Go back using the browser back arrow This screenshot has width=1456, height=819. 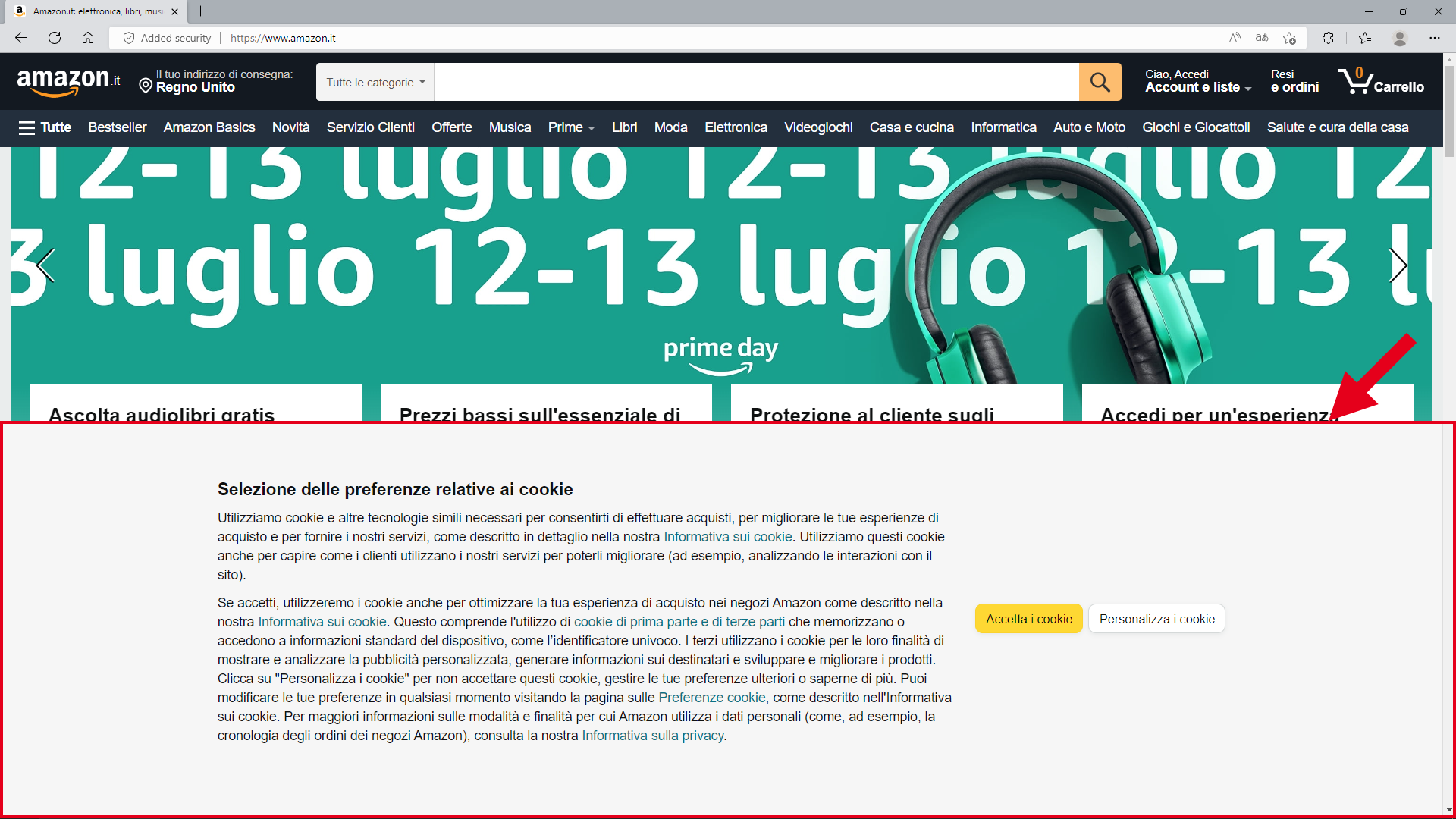tap(20, 38)
